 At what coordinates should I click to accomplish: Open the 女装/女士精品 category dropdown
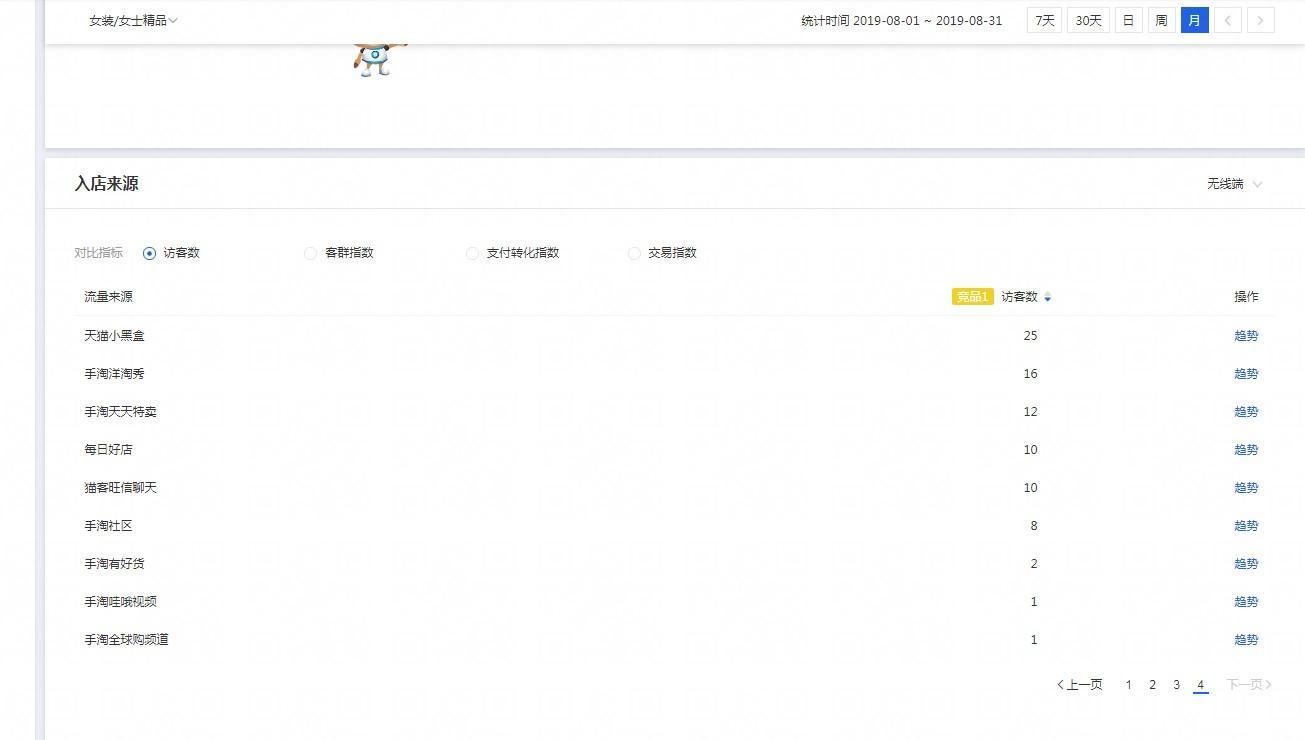[x=133, y=20]
